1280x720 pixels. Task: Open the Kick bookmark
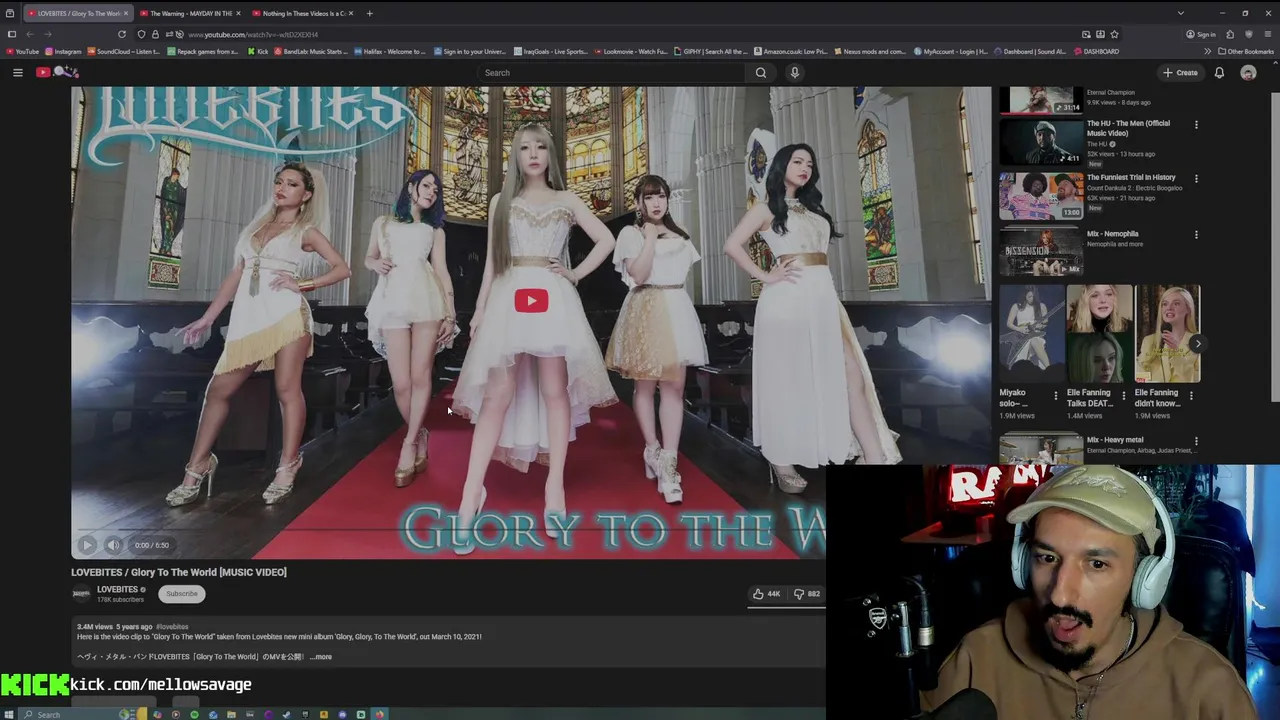[257, 51]
